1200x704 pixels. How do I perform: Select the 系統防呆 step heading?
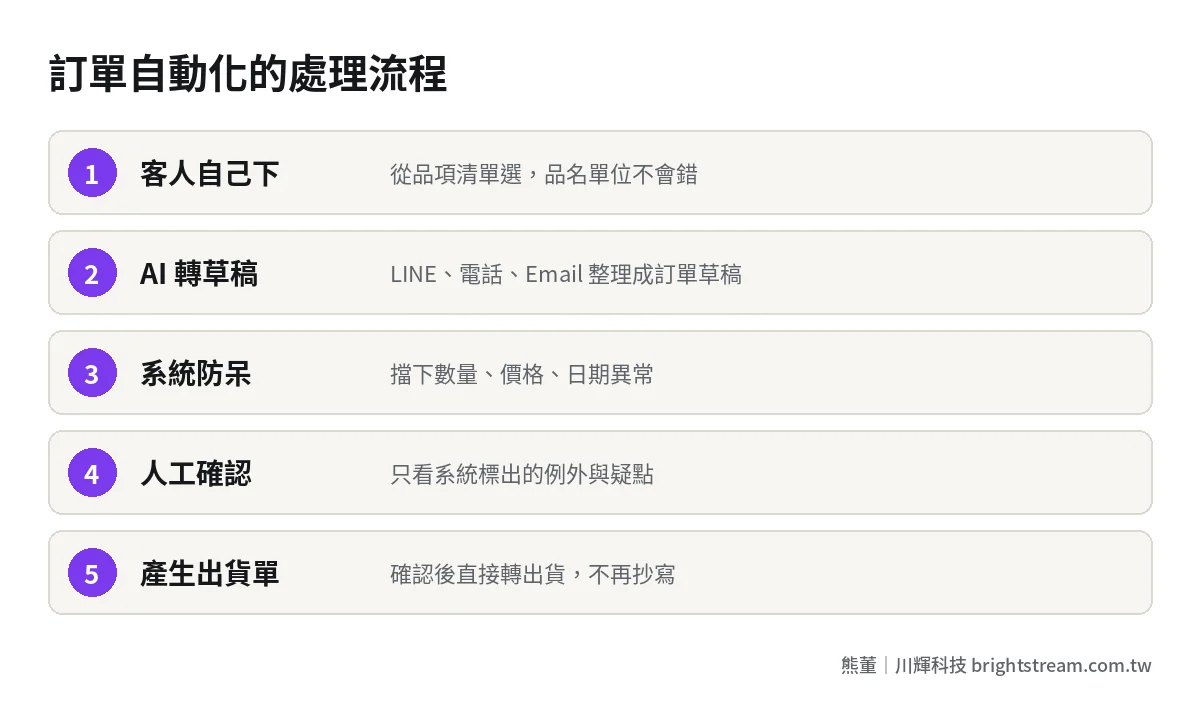coord(195,374)
